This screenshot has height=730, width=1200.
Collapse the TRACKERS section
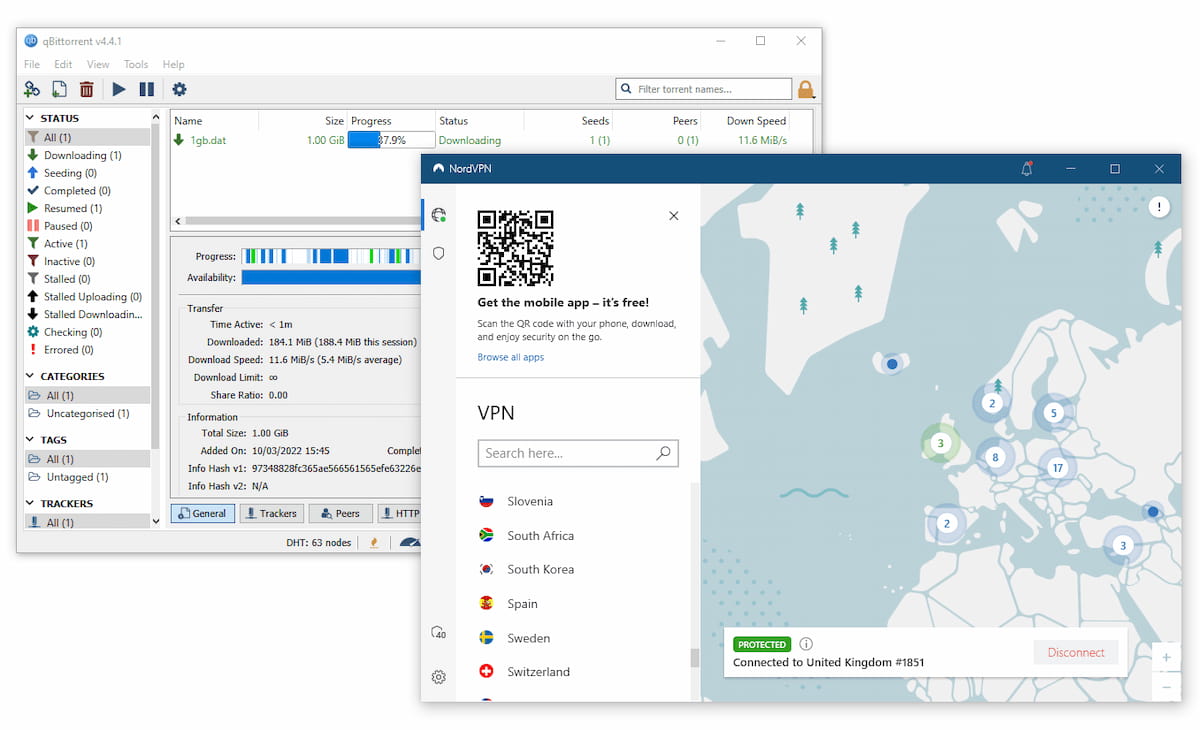point(31,504)
